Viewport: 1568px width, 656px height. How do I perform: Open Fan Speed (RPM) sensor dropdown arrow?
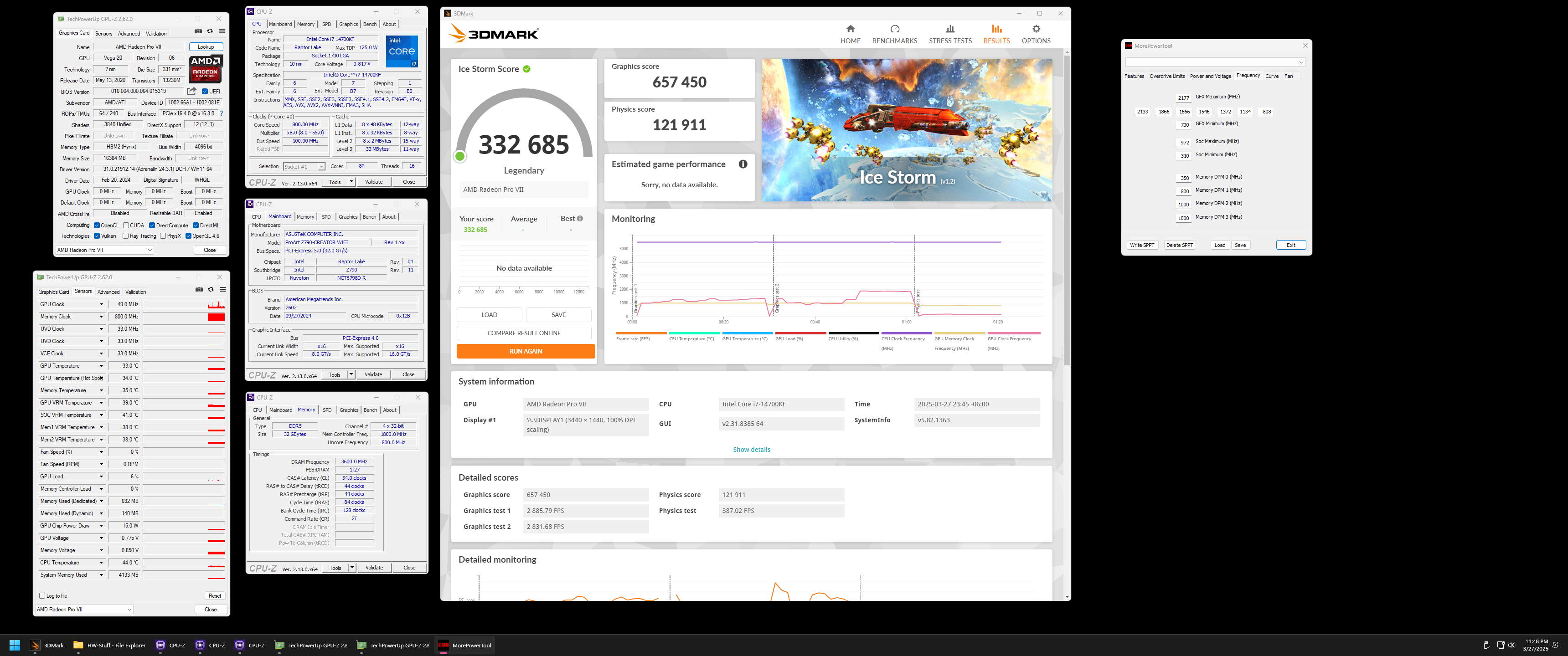[x=101, y=464]
